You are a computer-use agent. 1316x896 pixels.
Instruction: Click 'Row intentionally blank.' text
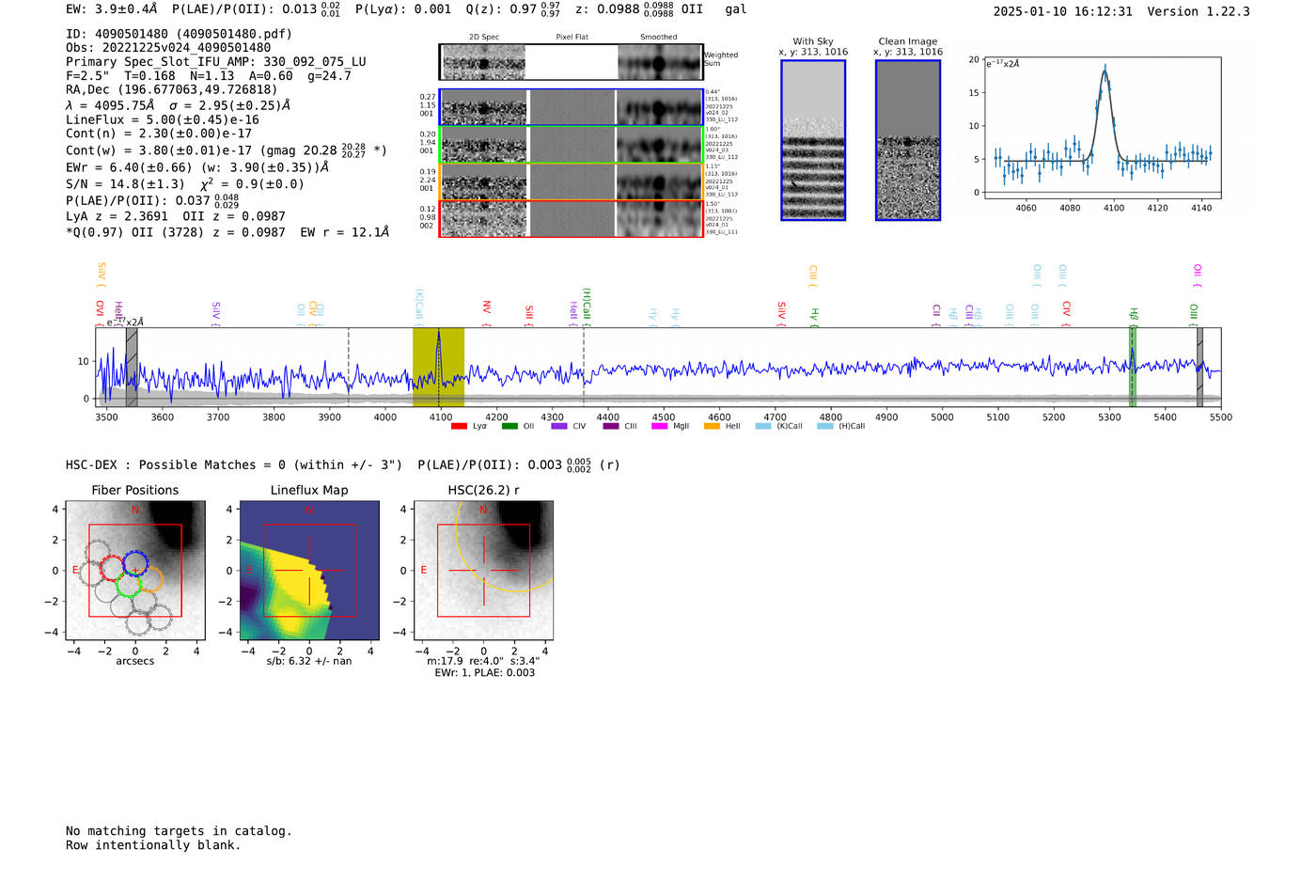(153, 845)
